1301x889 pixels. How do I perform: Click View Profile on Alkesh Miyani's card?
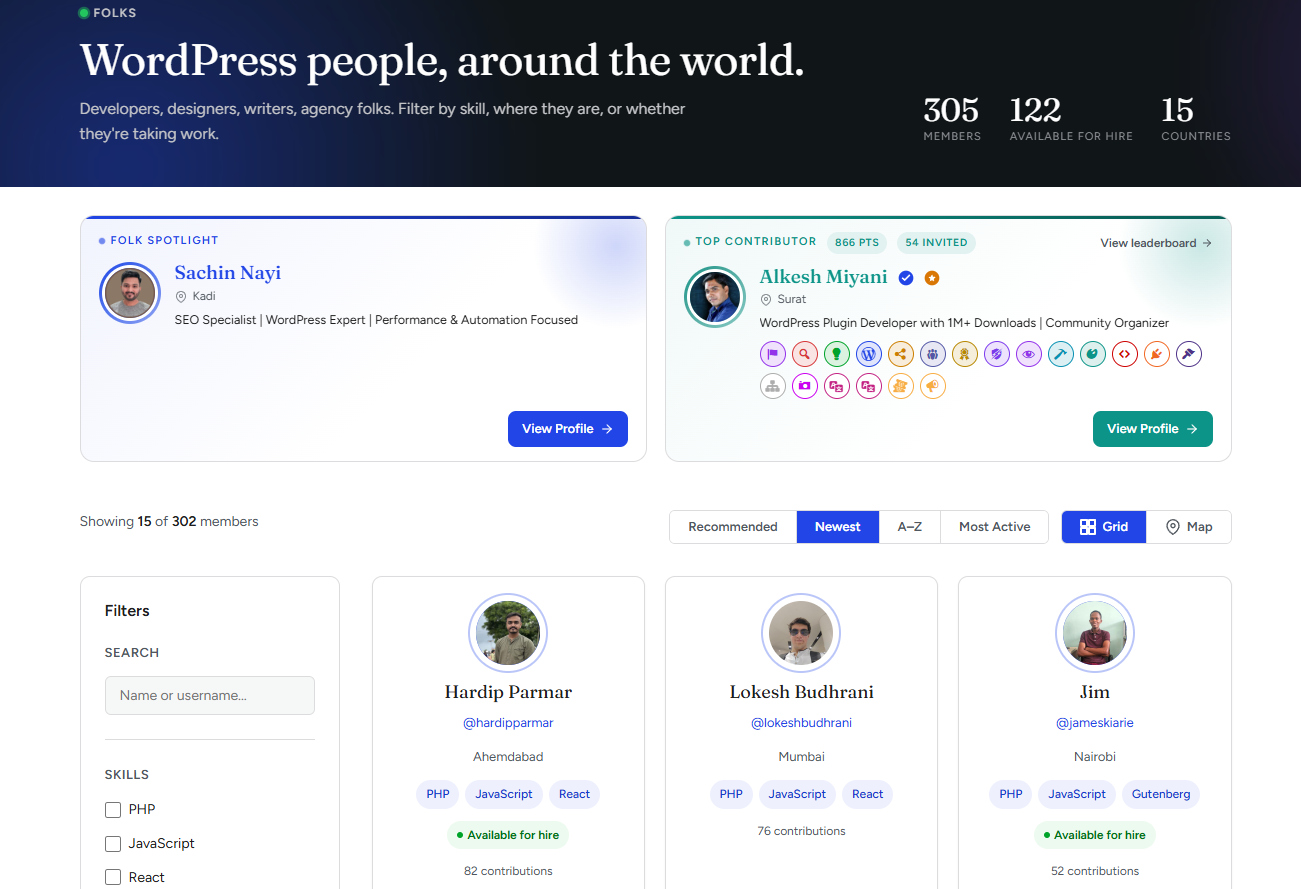(x=1153, y=429)
